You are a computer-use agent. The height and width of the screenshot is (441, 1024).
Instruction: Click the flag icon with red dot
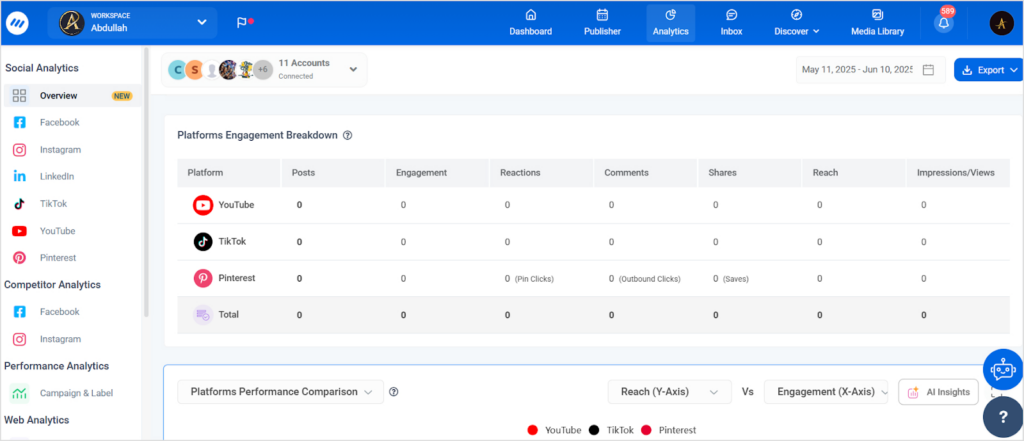244,23
